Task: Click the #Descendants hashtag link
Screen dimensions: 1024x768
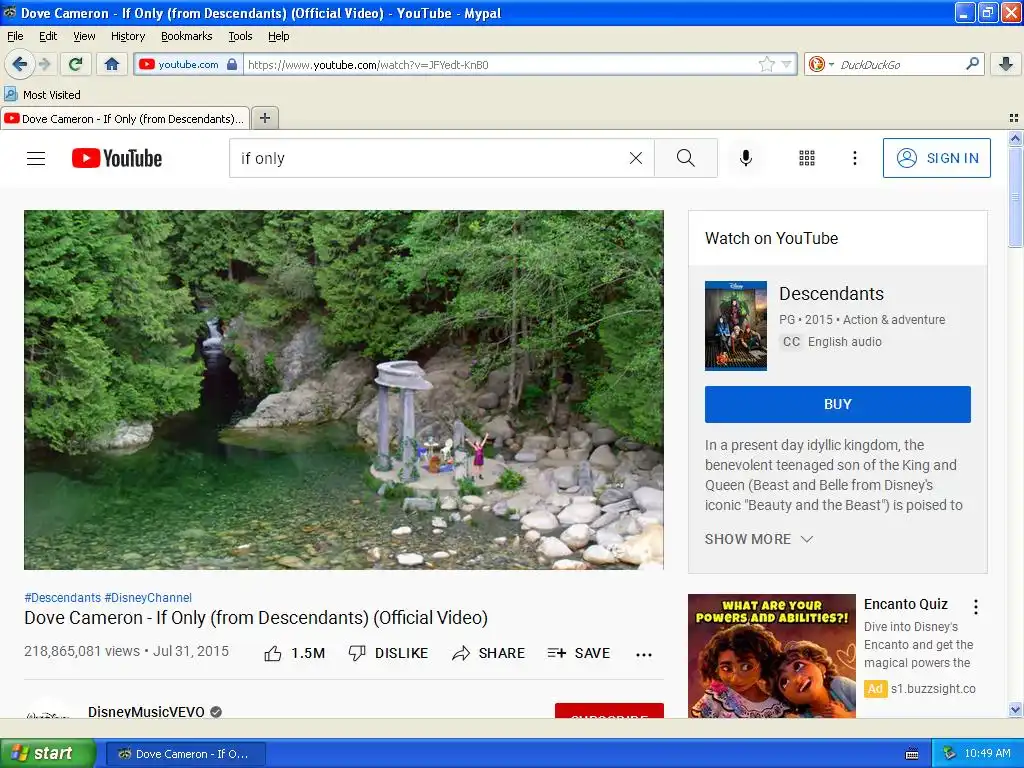Action: 63,597
